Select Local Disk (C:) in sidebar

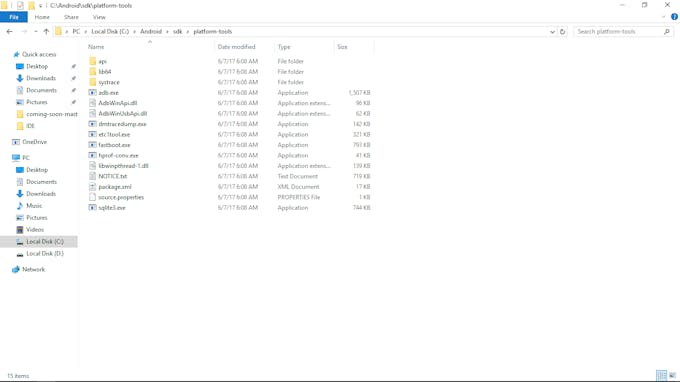tap(39, 242)
